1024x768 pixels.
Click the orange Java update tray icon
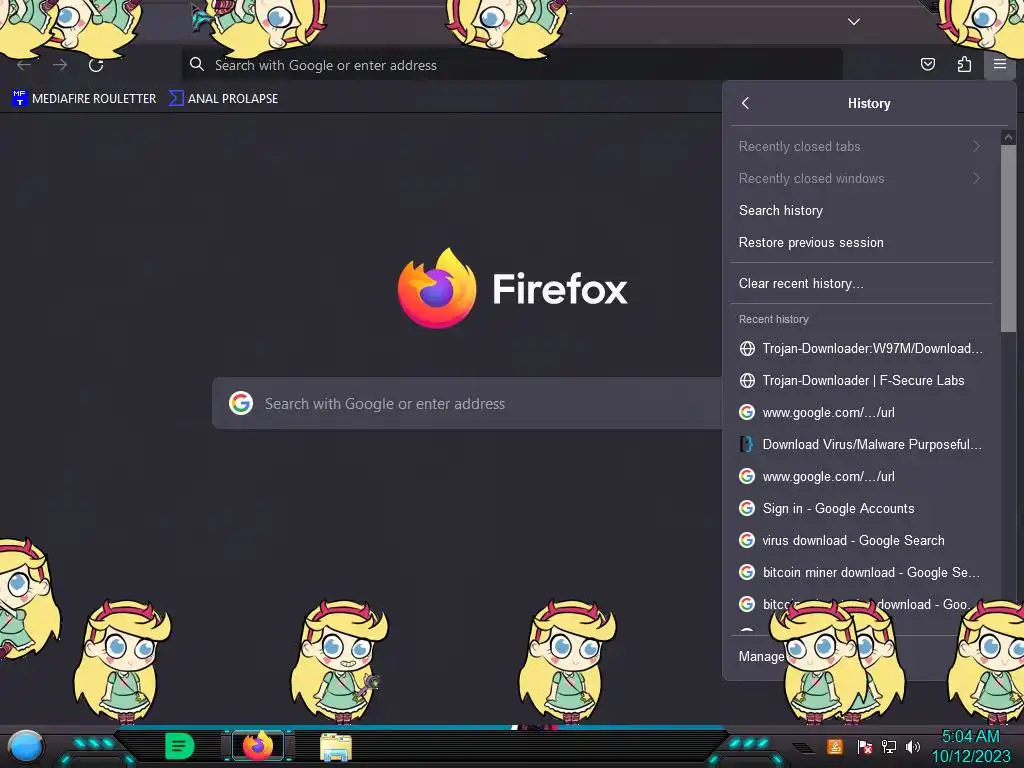pos(834,746)
